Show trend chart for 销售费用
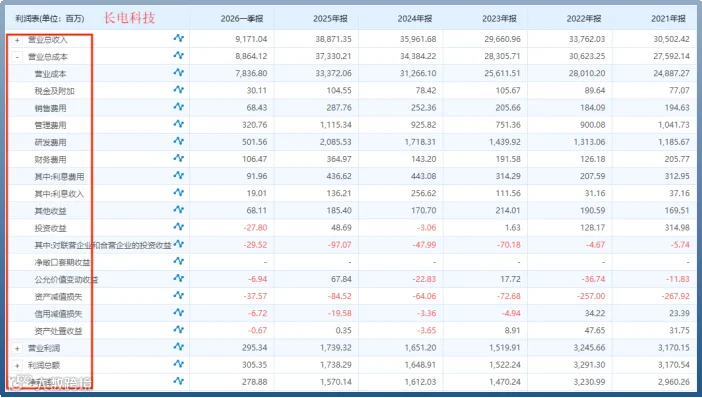Image resolution: width=702 pixels, height=398 pixels. [179, 107]
